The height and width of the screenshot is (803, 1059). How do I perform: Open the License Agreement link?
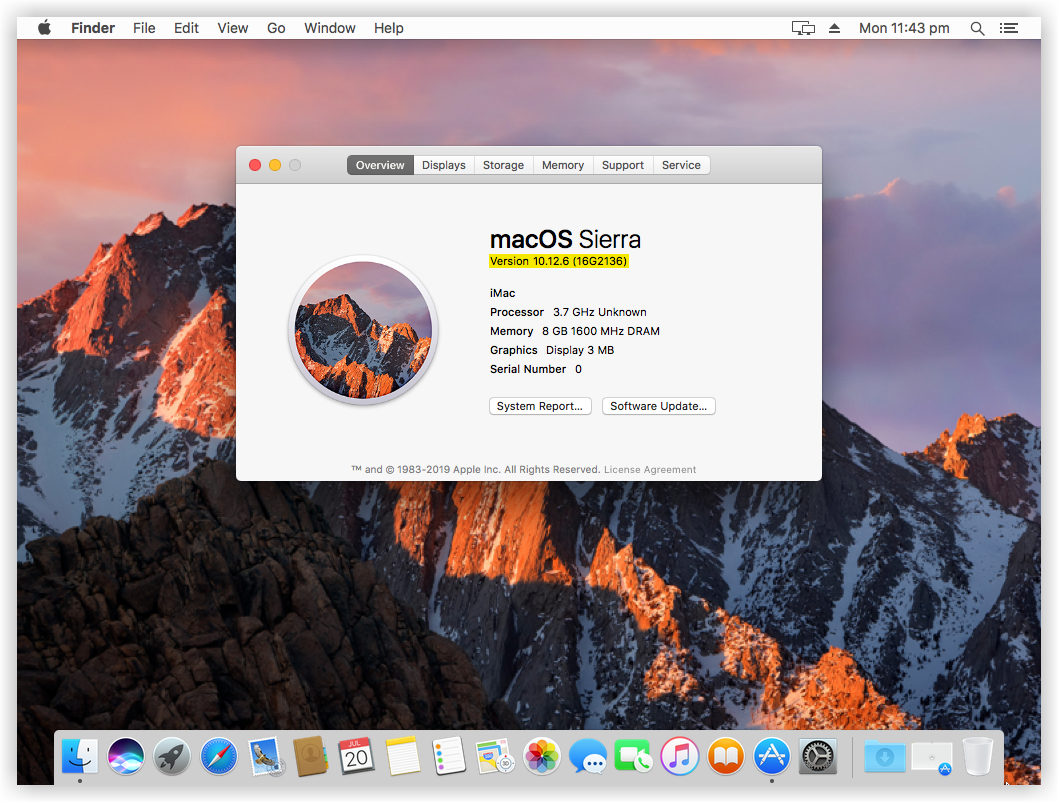650,470
